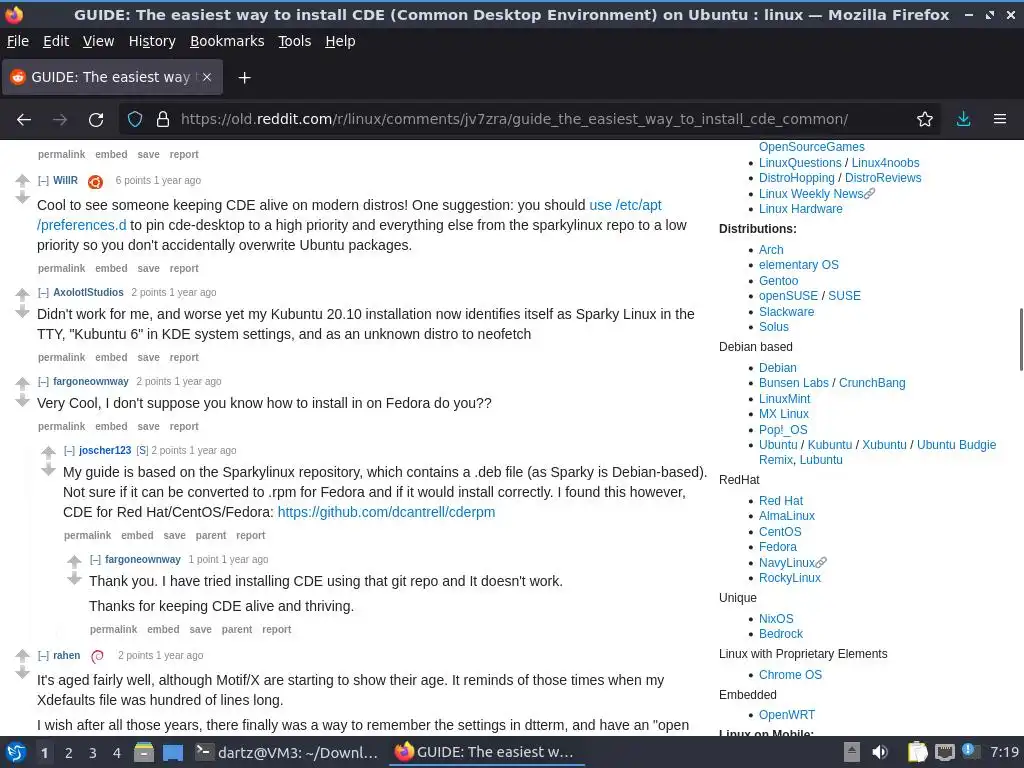Upvote fargoneownway's Fedora question comment

22,383
